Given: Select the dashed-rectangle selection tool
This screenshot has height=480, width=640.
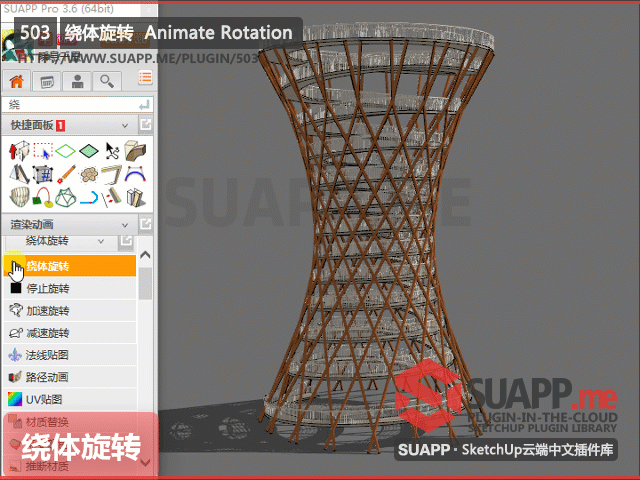Looking at the screenshot, I should coord(43,150).
